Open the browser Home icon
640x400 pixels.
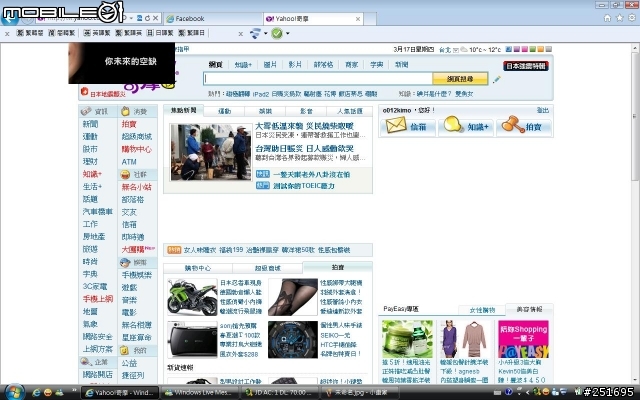tap(607, 18)
